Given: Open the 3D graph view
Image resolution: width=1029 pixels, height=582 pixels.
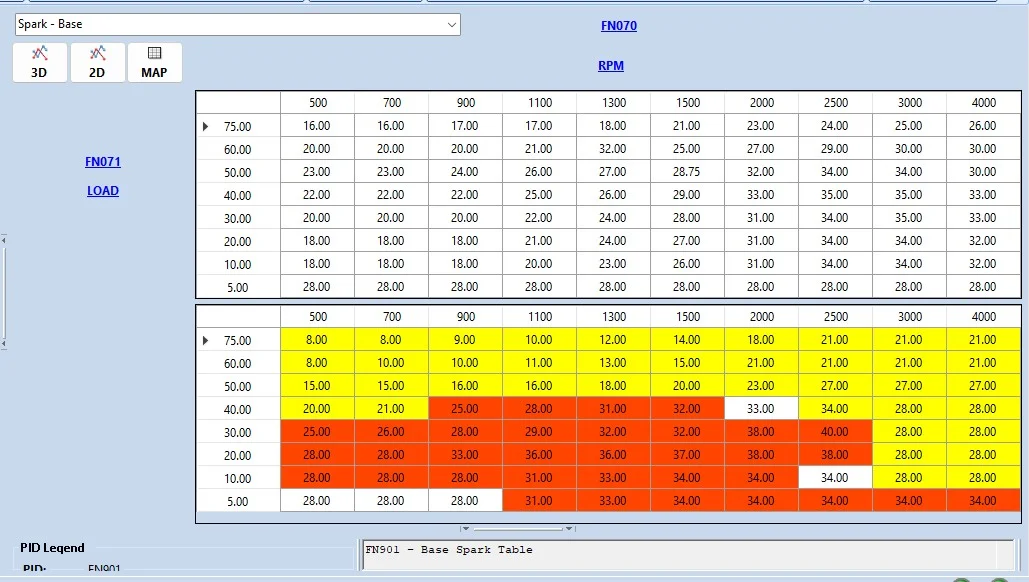Looking at the screenshot, I should pos(39,62).
